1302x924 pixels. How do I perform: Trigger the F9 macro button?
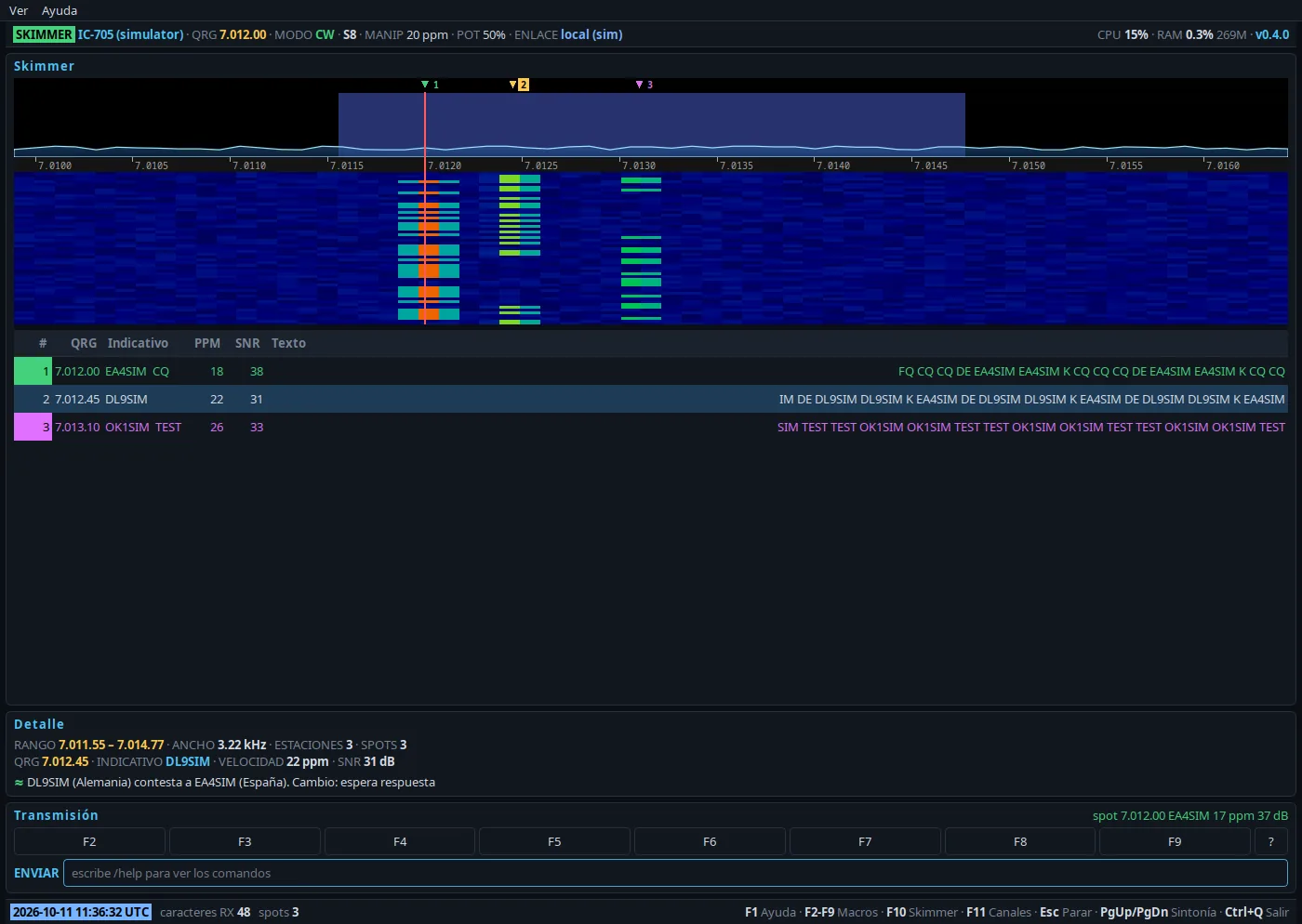(x=1175, y=841)
